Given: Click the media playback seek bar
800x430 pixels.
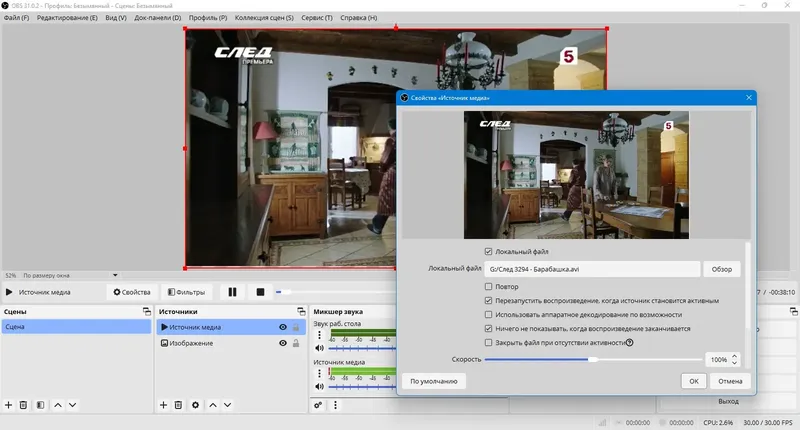Looking at the screenshot, I should (x=336, y=292).
